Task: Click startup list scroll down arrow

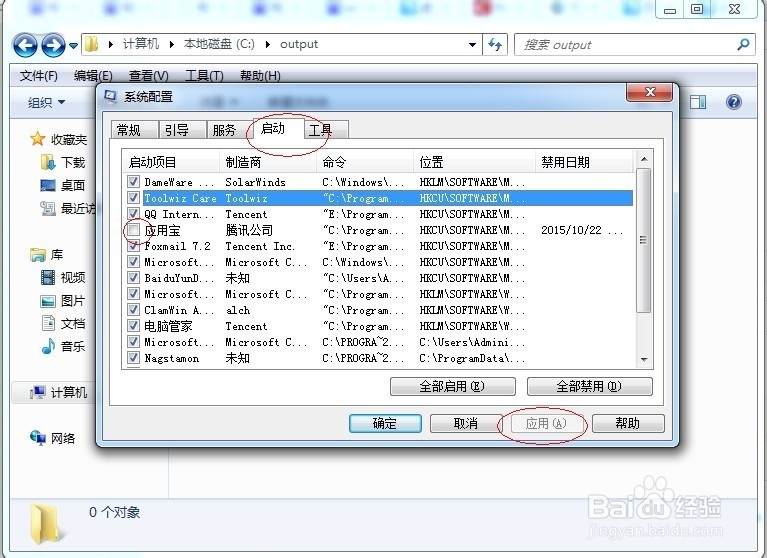Action: 644,359
